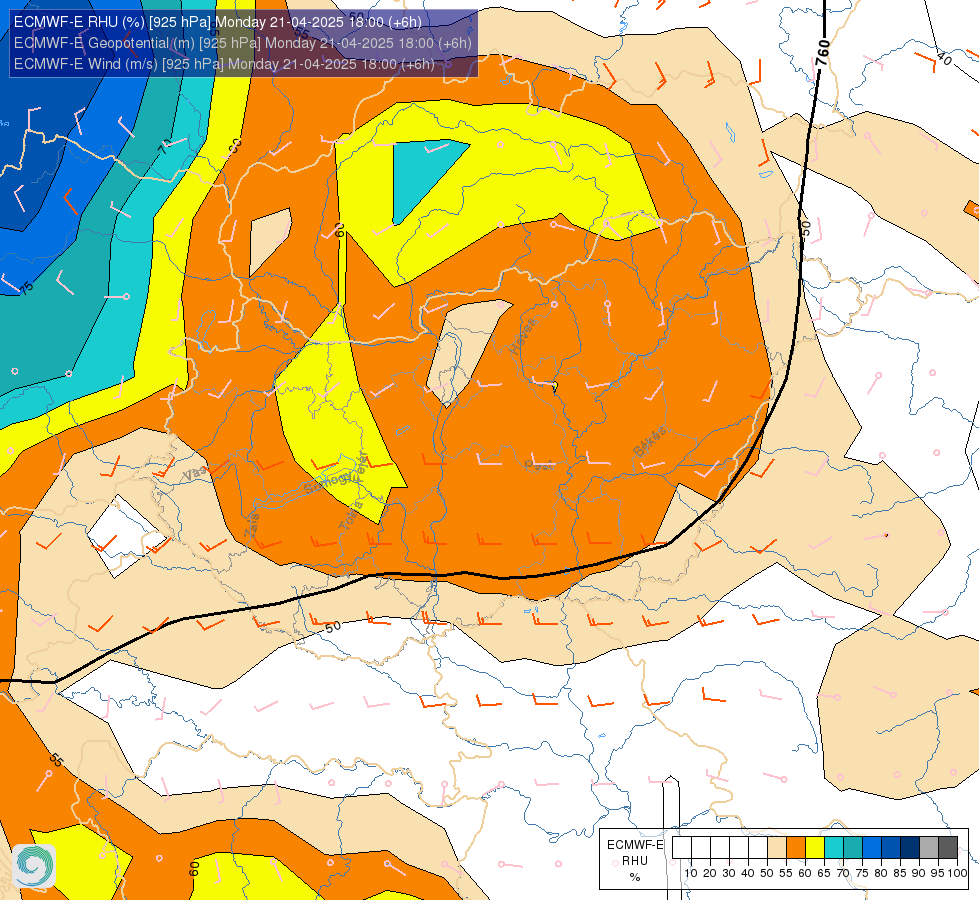This screenshot has height=900, width=979.
Task: Click the Zala county label
Action: point(252,525)
